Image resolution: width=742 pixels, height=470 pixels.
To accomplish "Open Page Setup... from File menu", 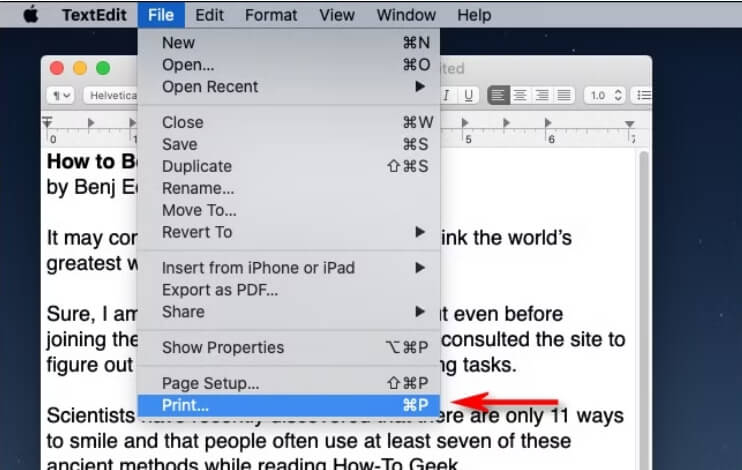I will (x=289, y=383).
